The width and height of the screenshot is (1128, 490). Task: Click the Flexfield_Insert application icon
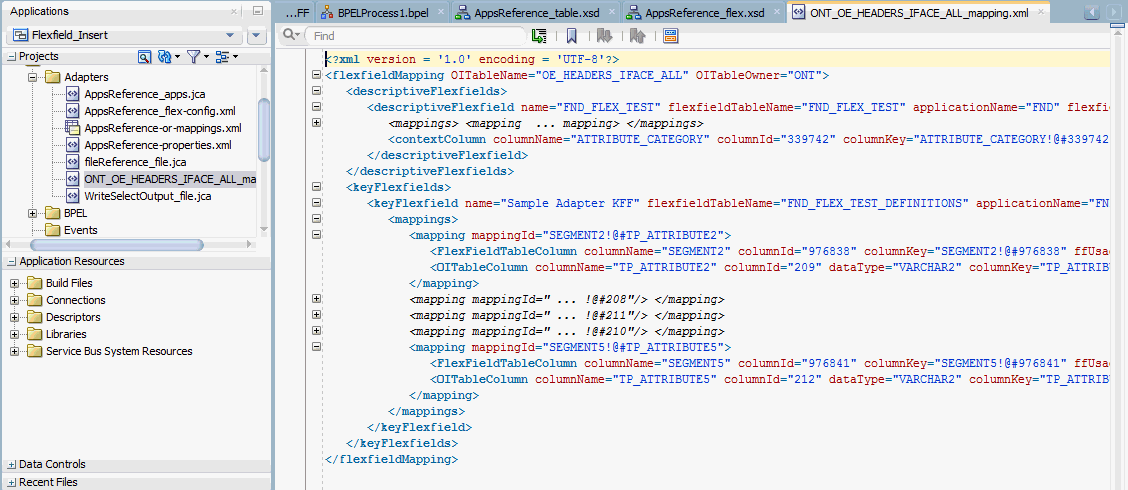pyautogui.click(x=20, y=35)
